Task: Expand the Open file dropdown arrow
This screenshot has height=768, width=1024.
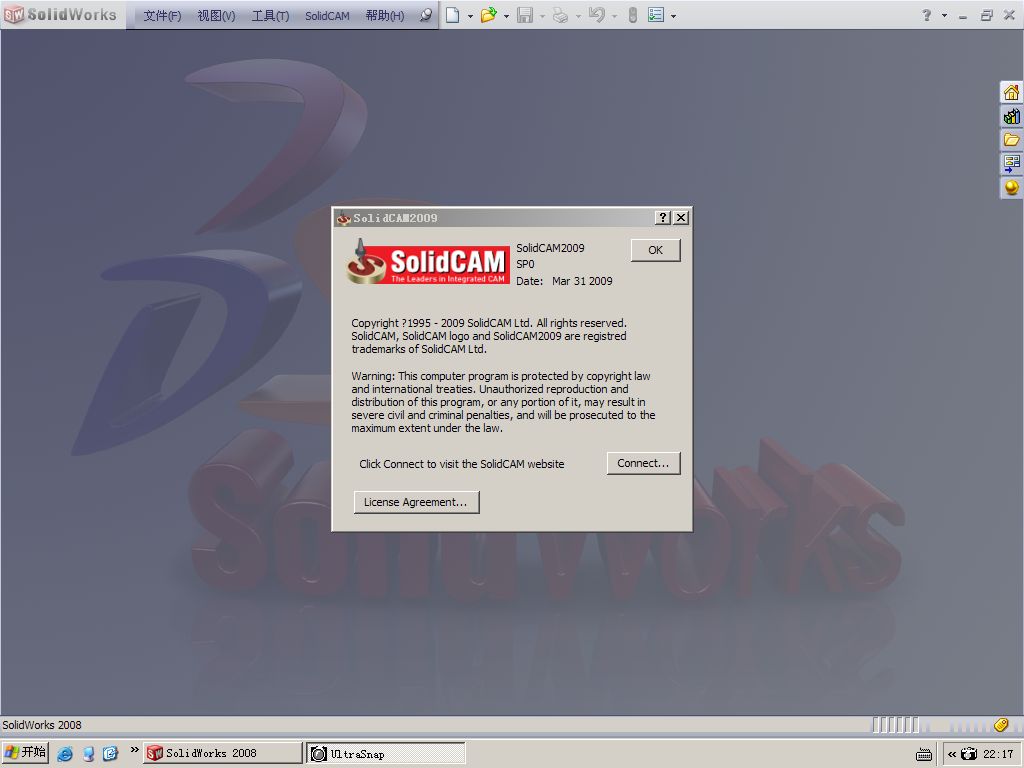Action: (506, 16)
